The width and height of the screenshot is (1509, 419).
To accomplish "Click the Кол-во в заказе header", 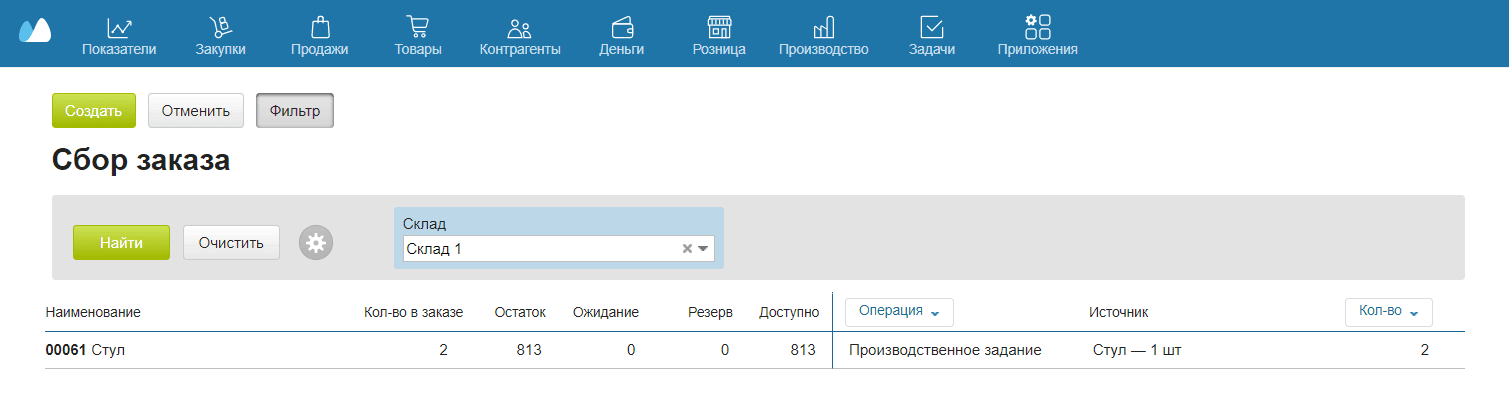I will 413,312.
